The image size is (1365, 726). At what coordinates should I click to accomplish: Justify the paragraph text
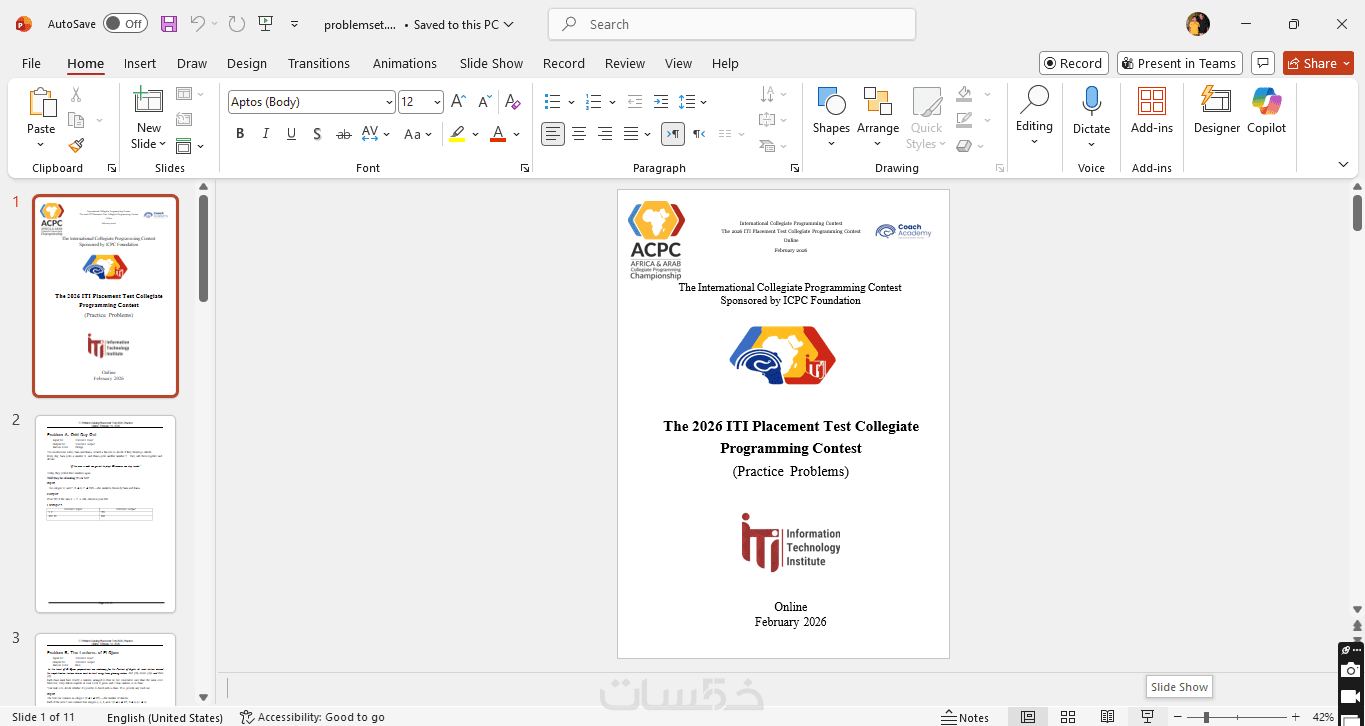tap(631, 134)
